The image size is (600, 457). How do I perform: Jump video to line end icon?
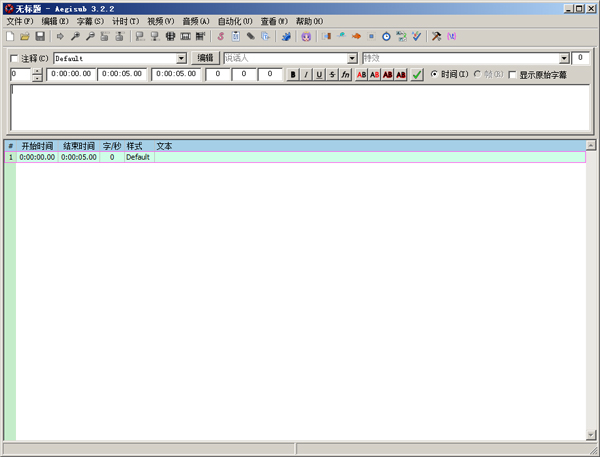click(120, 36)
